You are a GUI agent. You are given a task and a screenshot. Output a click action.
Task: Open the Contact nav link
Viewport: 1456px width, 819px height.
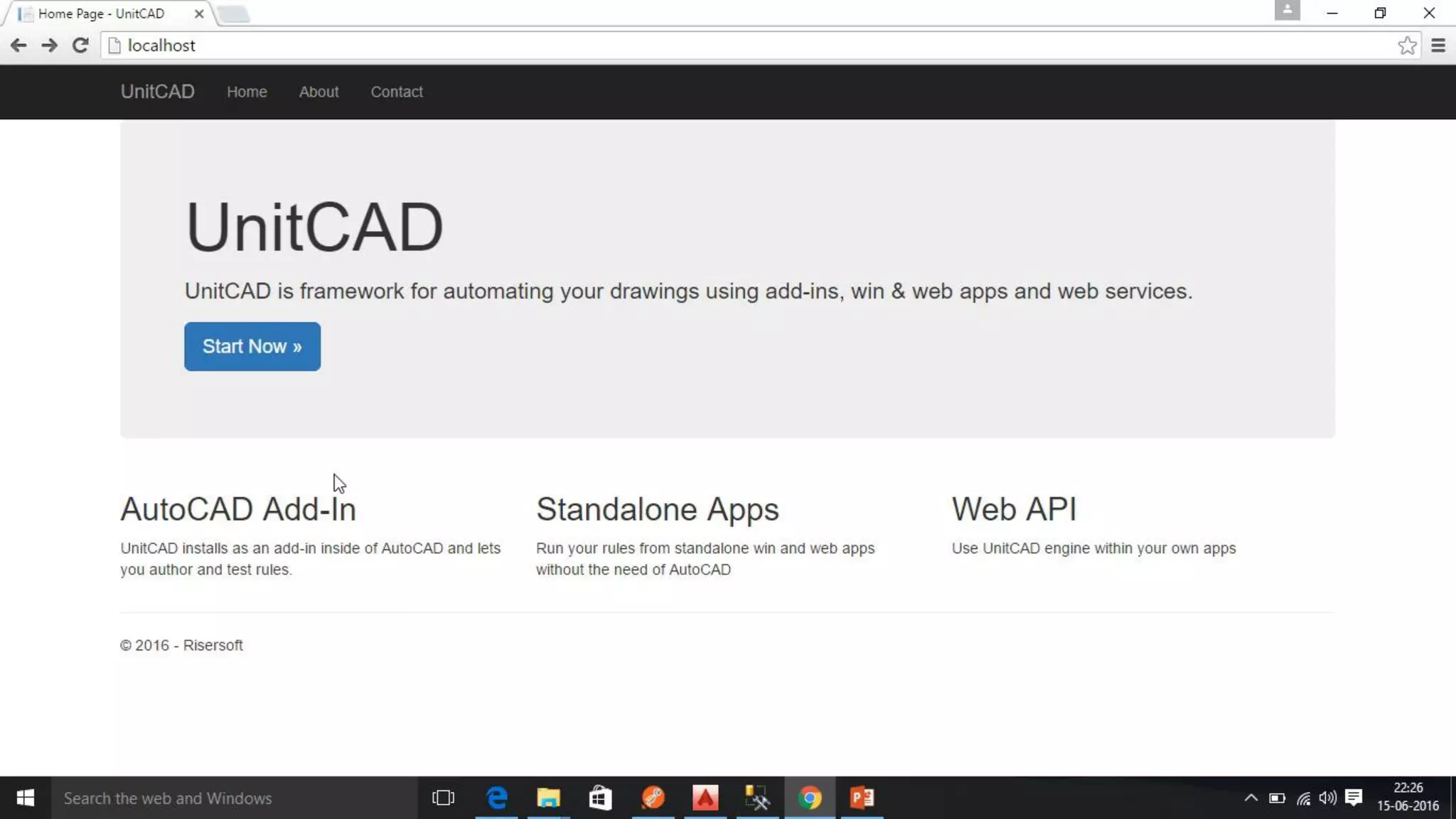coord(397,92)
